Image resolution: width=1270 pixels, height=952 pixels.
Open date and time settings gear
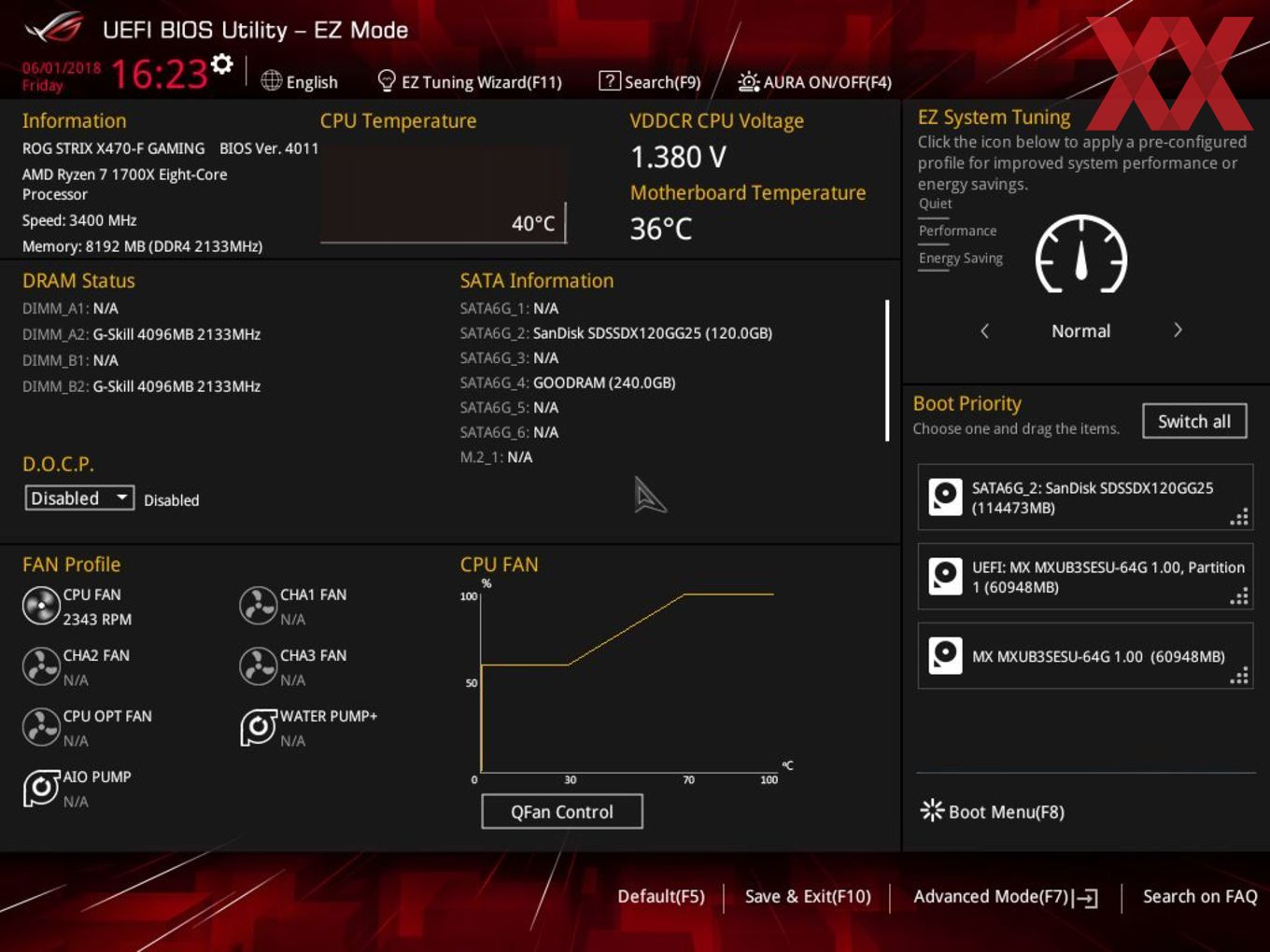click(x=222, y=63)
